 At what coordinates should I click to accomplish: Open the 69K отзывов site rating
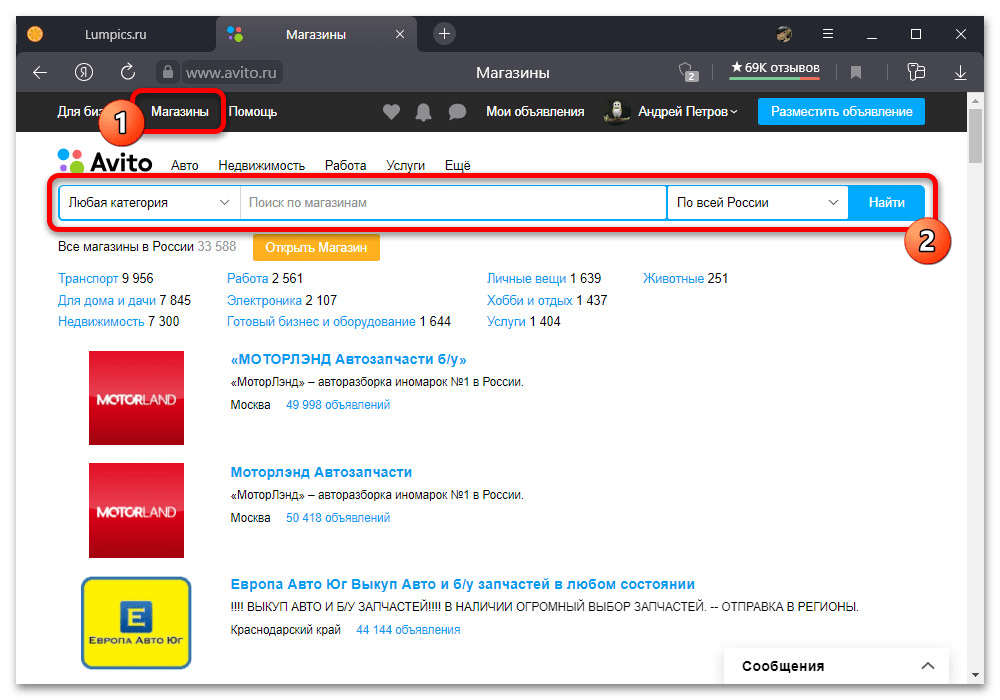click(775, 68)
